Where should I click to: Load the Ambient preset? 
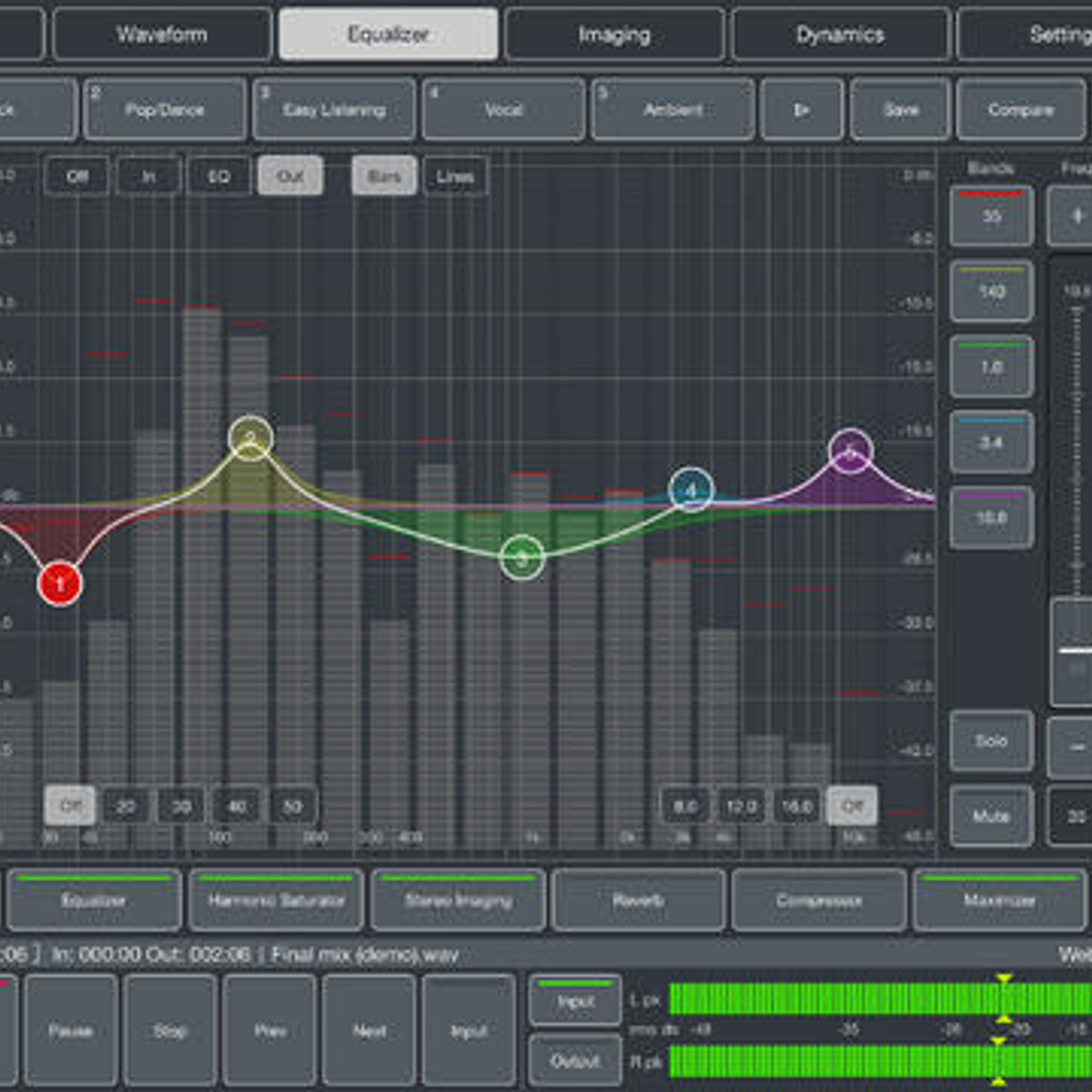[672, 109]
